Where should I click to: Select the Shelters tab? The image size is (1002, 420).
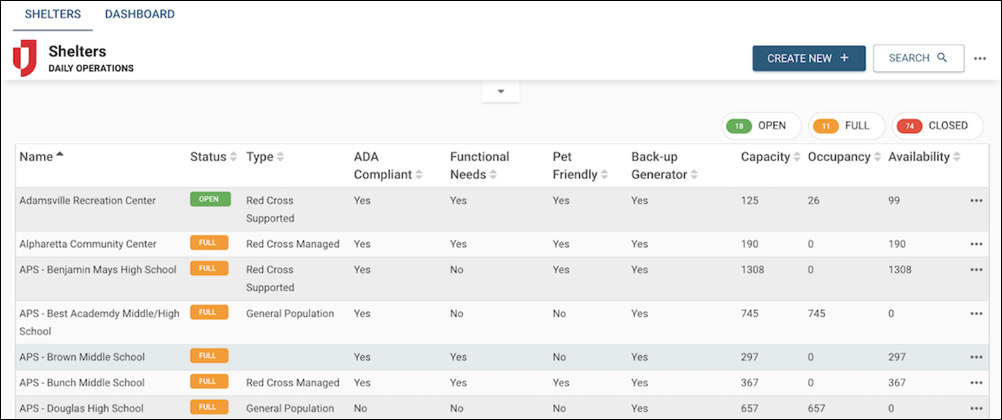click(x=52, y=15)
